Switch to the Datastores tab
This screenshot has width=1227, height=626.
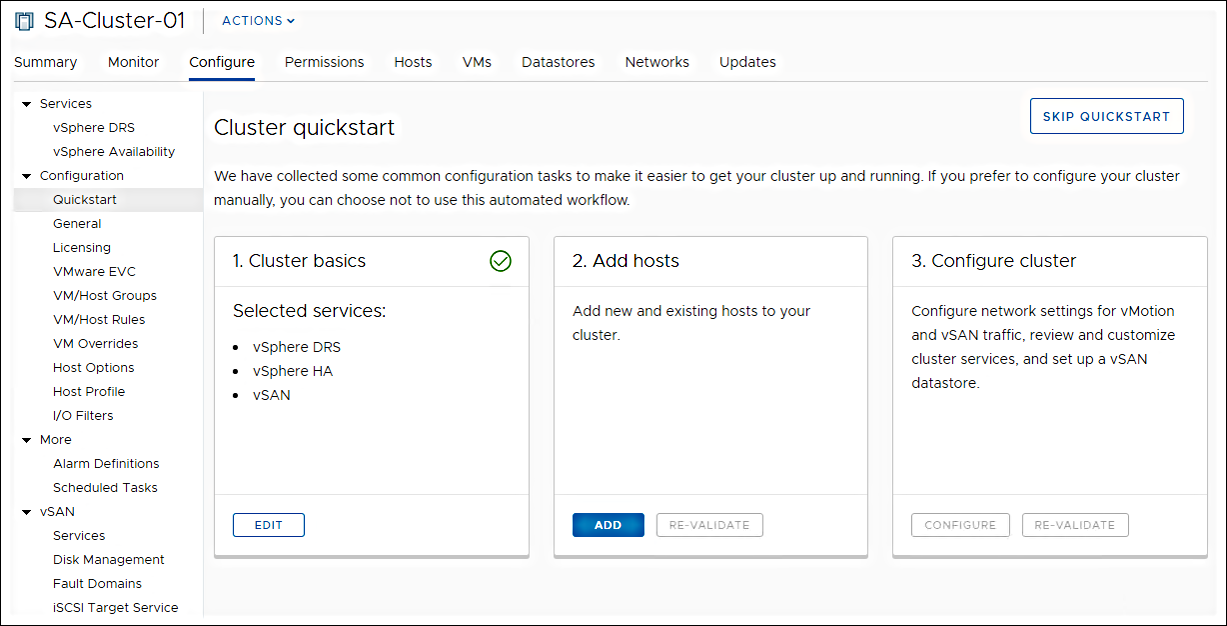[558, 62]
